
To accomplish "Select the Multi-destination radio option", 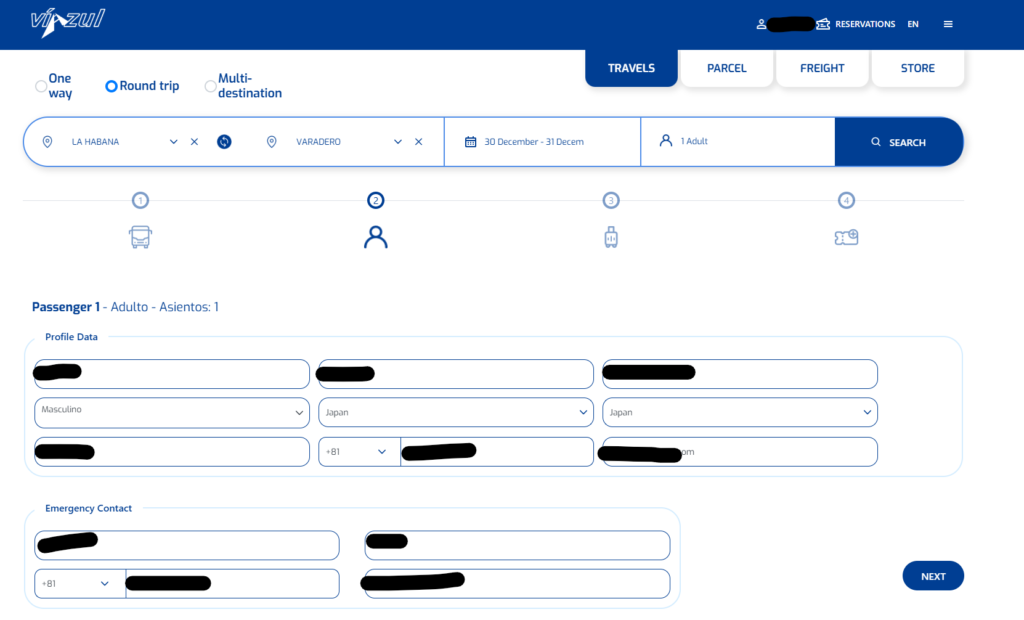I will pyautogui.click(x=210, y=86).
